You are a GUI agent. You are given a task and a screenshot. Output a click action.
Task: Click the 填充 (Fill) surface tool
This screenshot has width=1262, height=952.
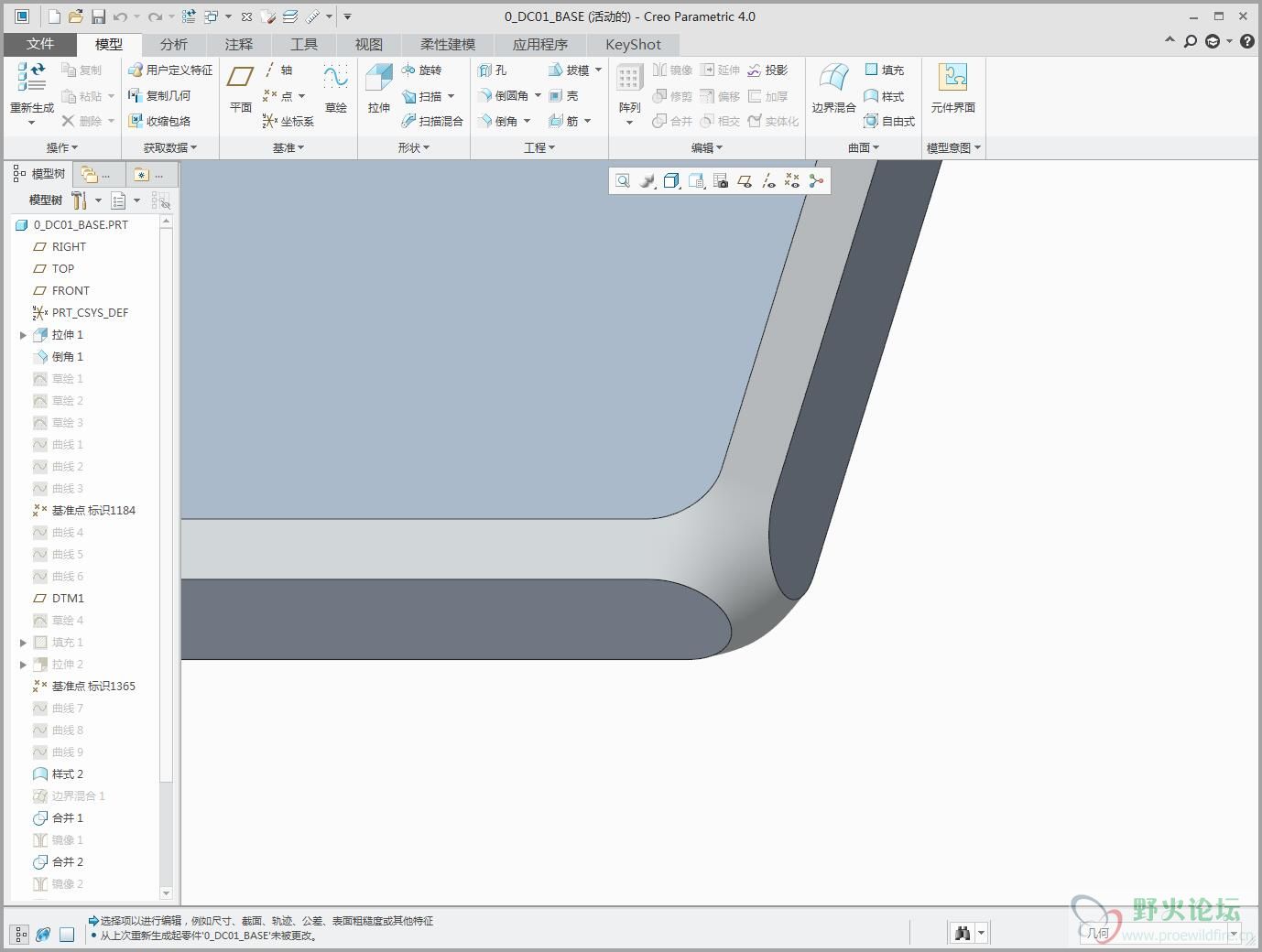tap(884, 70)
